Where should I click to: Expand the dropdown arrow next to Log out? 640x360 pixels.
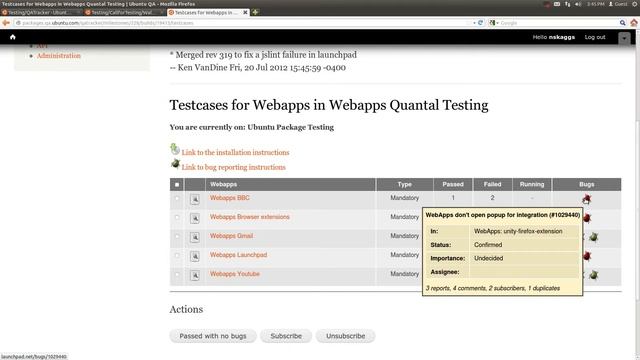[624, 38]
